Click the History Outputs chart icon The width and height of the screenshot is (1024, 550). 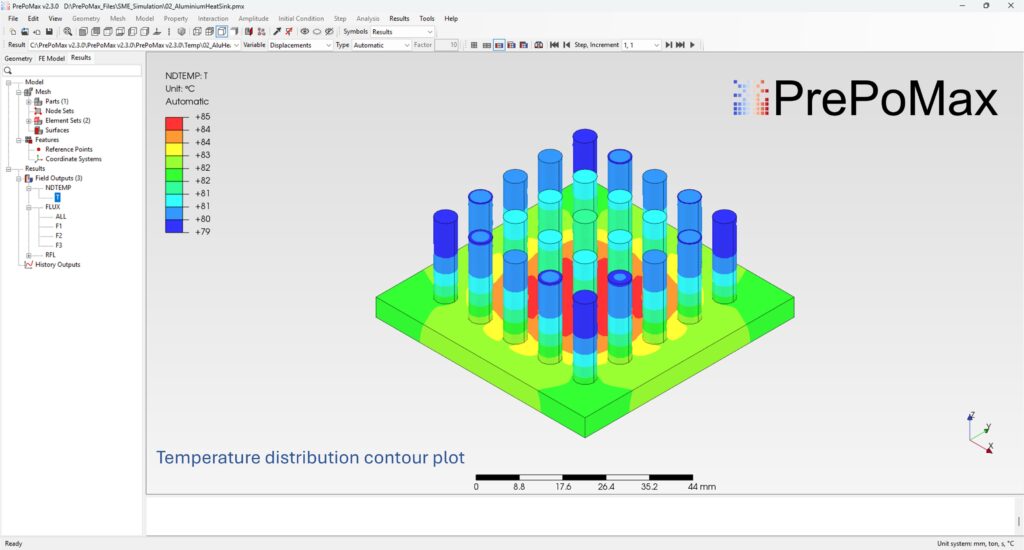coord(28,265)
